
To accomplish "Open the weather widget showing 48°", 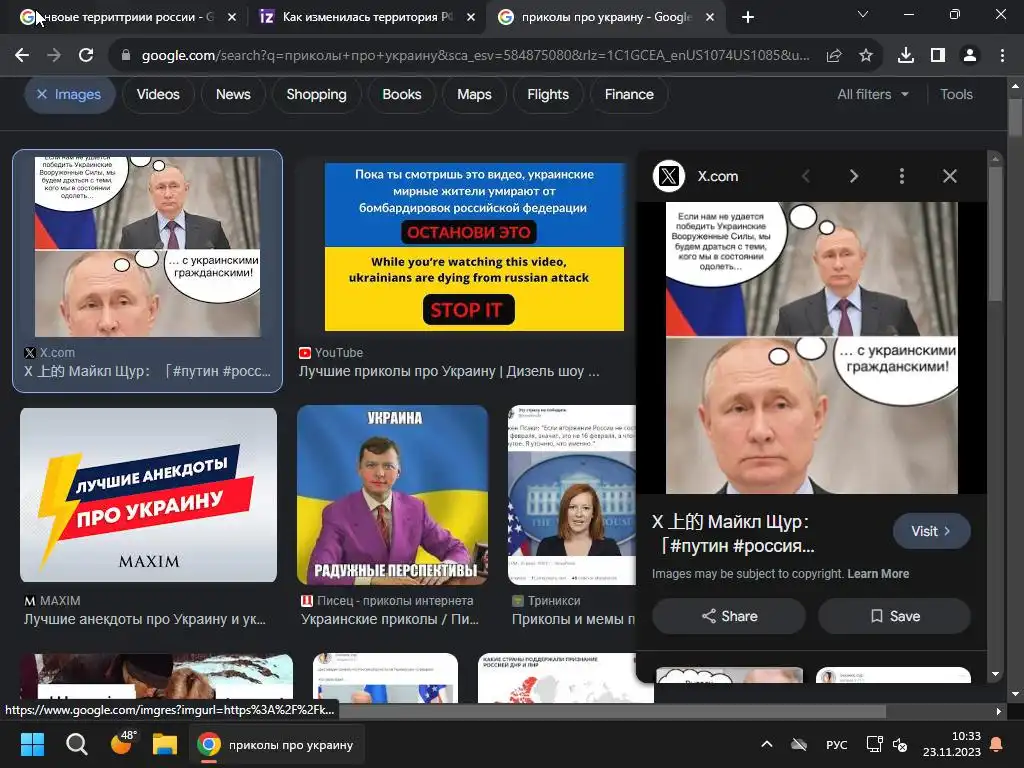I will [122, 743].
